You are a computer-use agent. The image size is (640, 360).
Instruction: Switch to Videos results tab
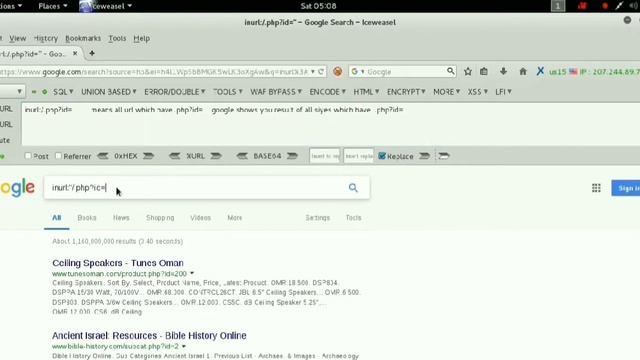point(200,218)
